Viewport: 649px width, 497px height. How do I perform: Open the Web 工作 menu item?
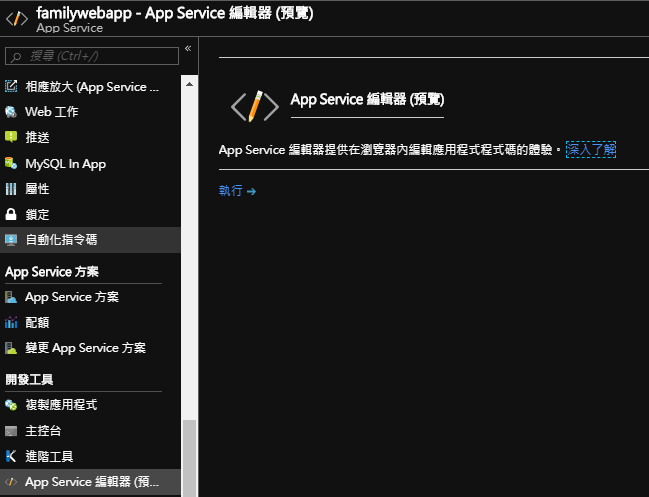pos(90,112)
